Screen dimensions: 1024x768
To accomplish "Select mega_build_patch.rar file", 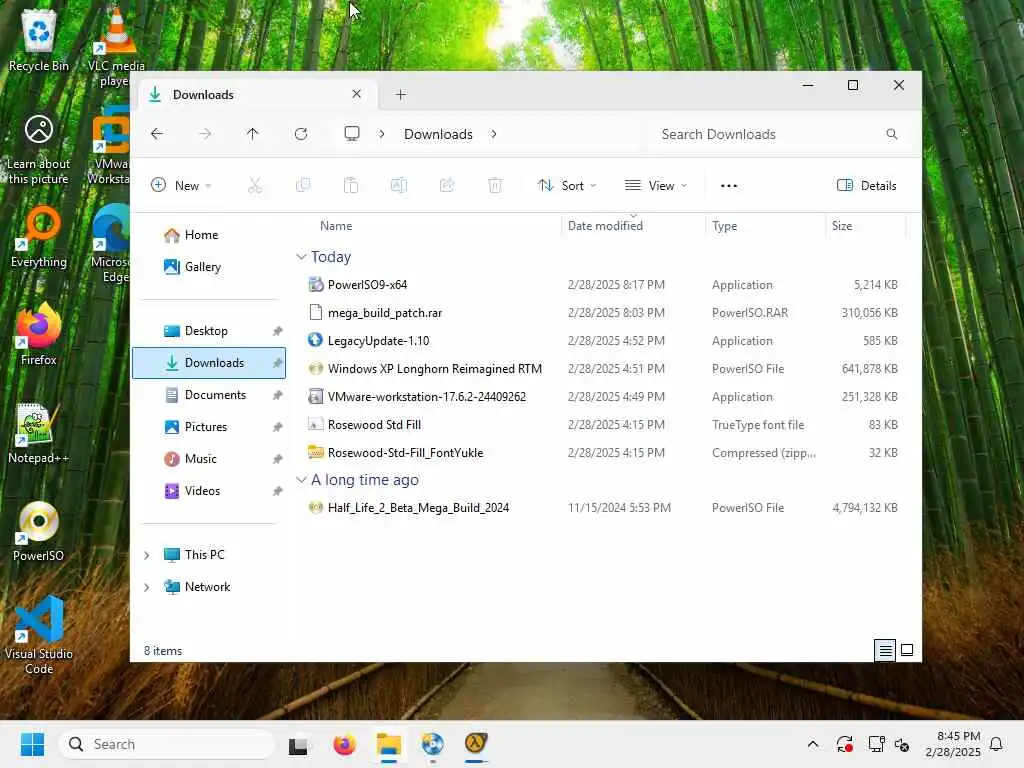I will click(602, 313).
